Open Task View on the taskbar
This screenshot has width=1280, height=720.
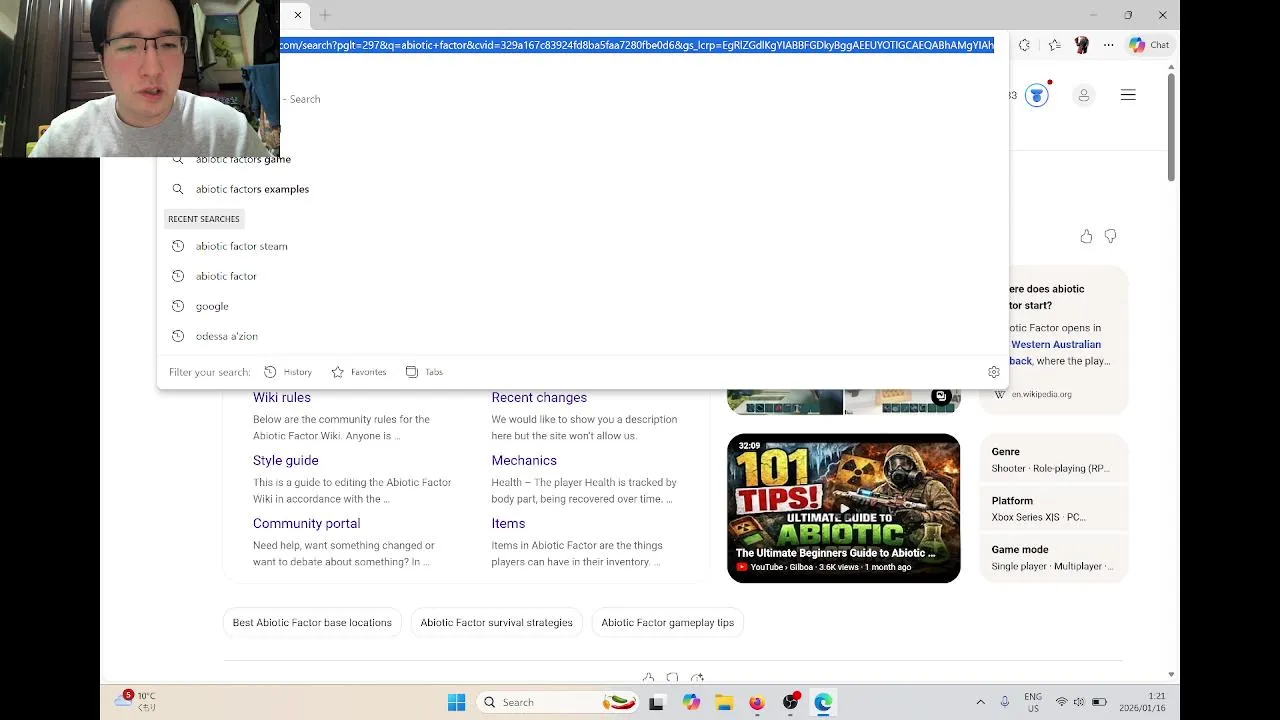pos(656,702)
